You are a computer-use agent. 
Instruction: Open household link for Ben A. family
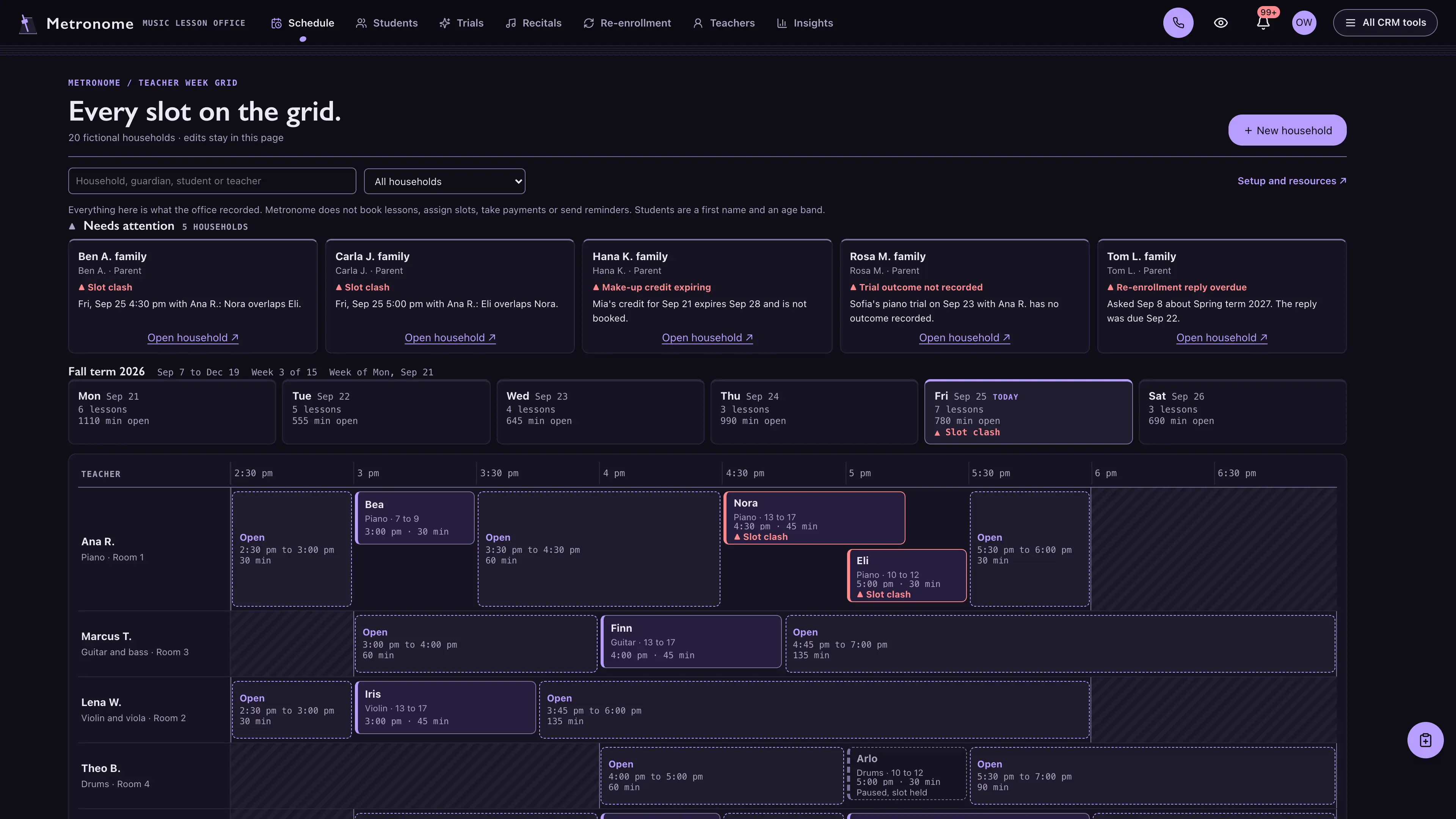pyautogui.click(x=193, y=337)
